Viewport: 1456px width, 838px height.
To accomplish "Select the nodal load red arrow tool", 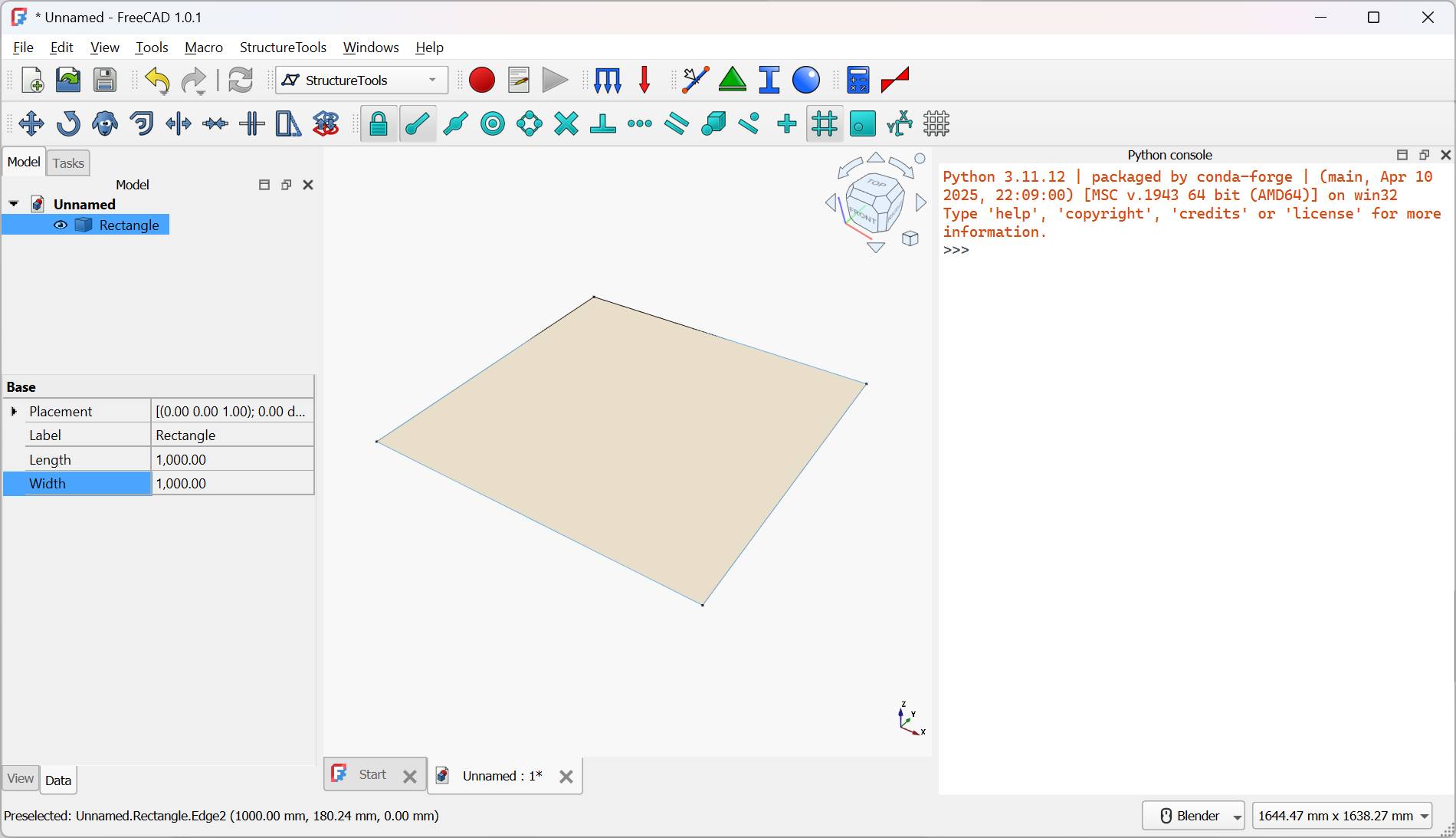I will pyautogui.click(x=644, y=81).
